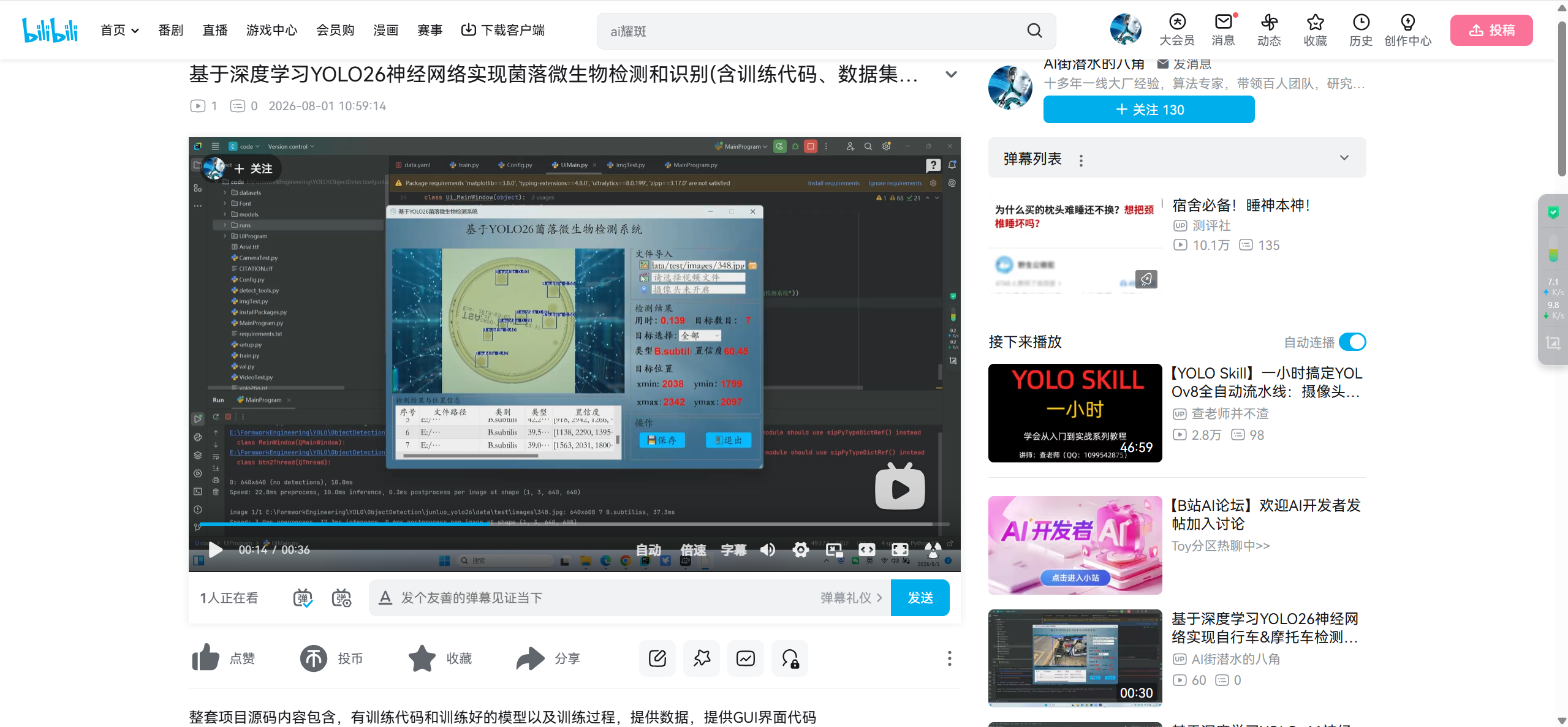Open the video player settings gear

coord(800,550)
